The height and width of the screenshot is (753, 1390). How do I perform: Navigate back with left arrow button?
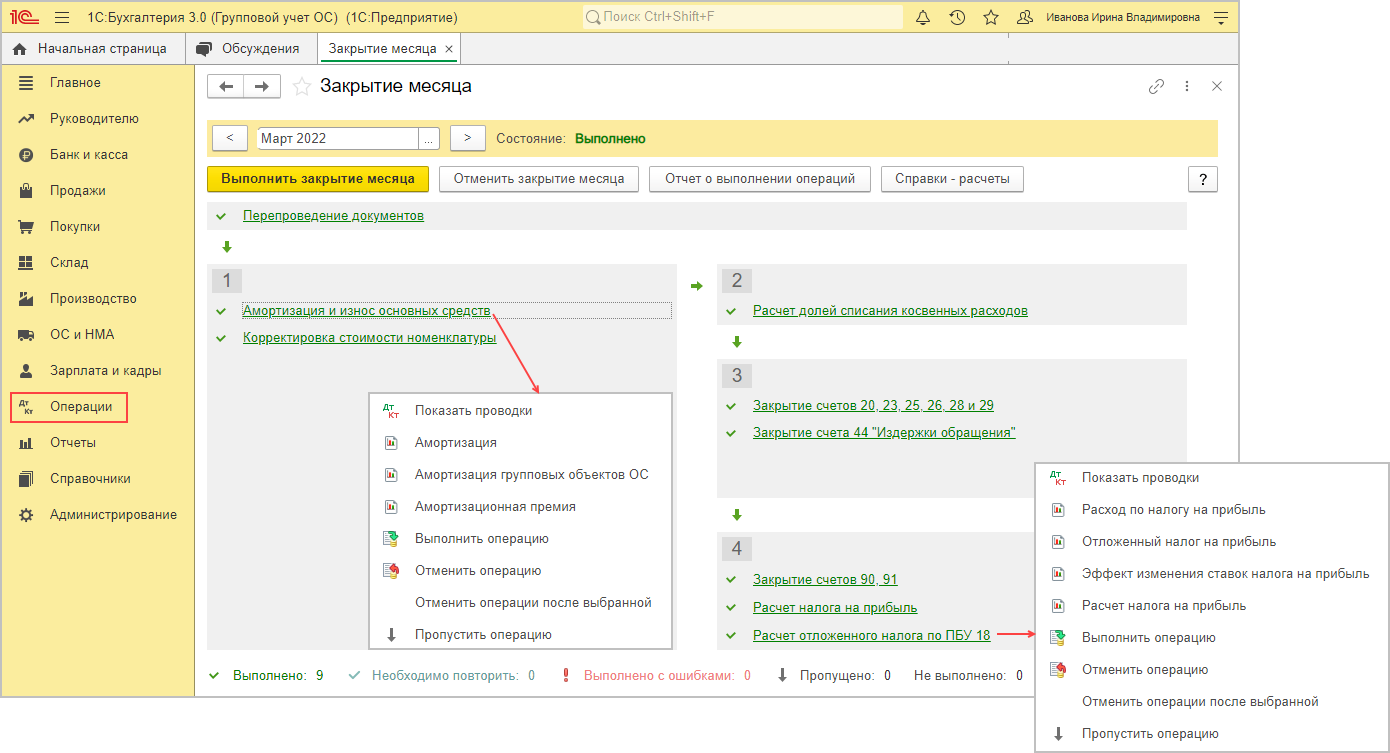226,87
